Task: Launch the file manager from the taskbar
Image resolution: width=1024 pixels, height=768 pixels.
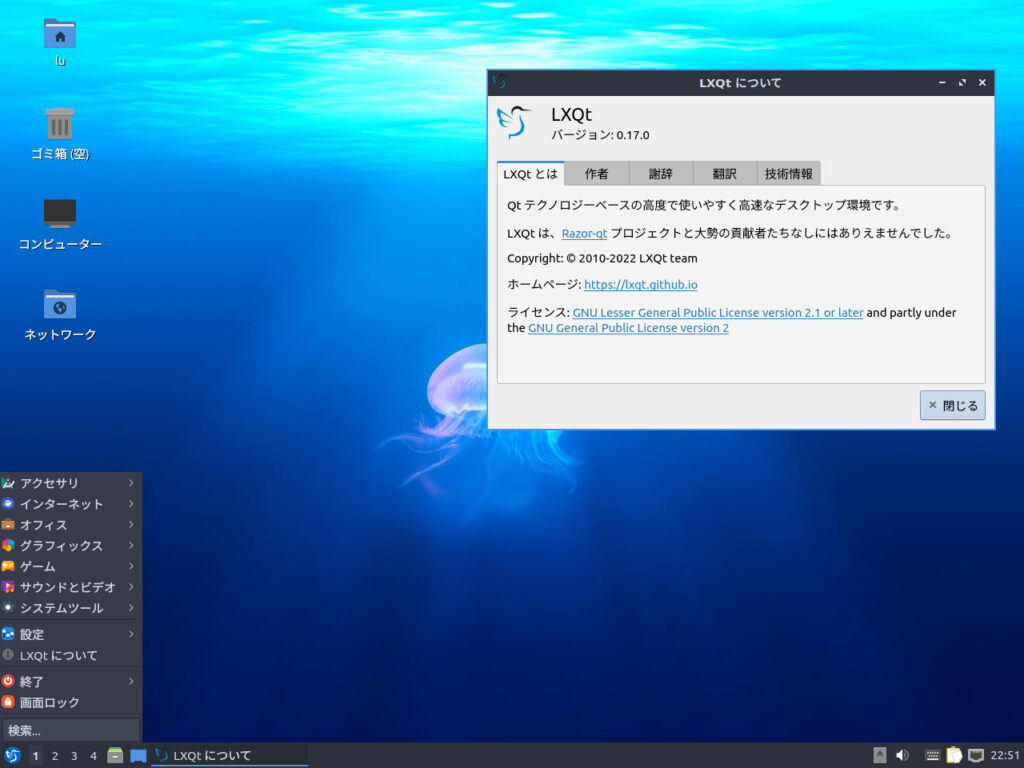Action: [x=115, y=755]
